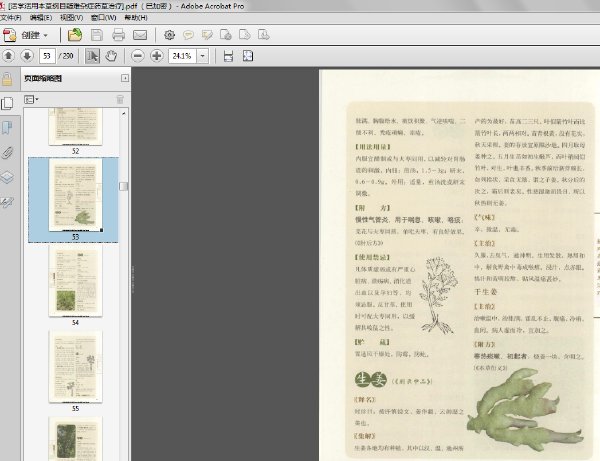Open the Bookmarks navigation panel
600x461 pixels.
coord(8,127)
